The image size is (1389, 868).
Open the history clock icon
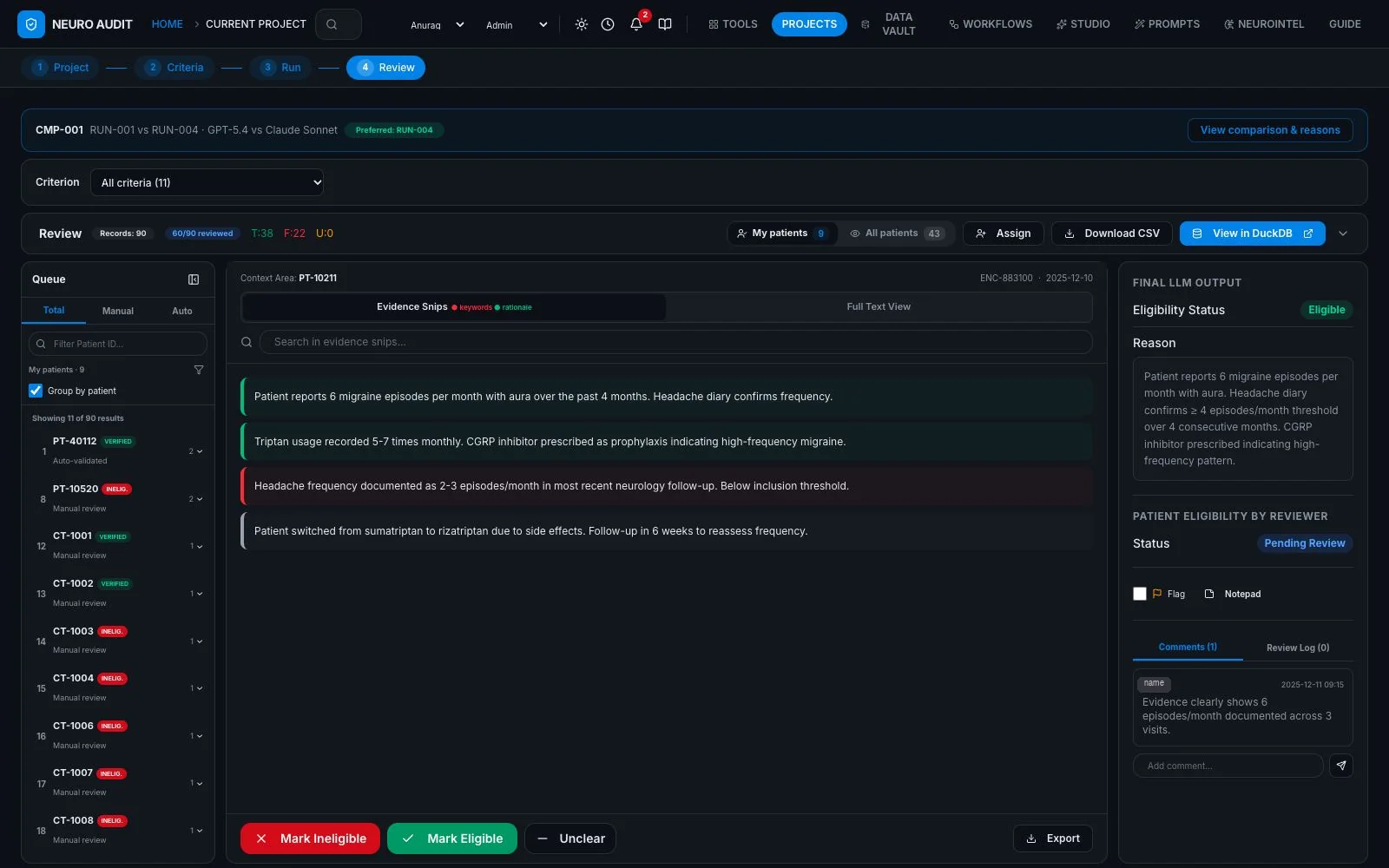point(608,24)
